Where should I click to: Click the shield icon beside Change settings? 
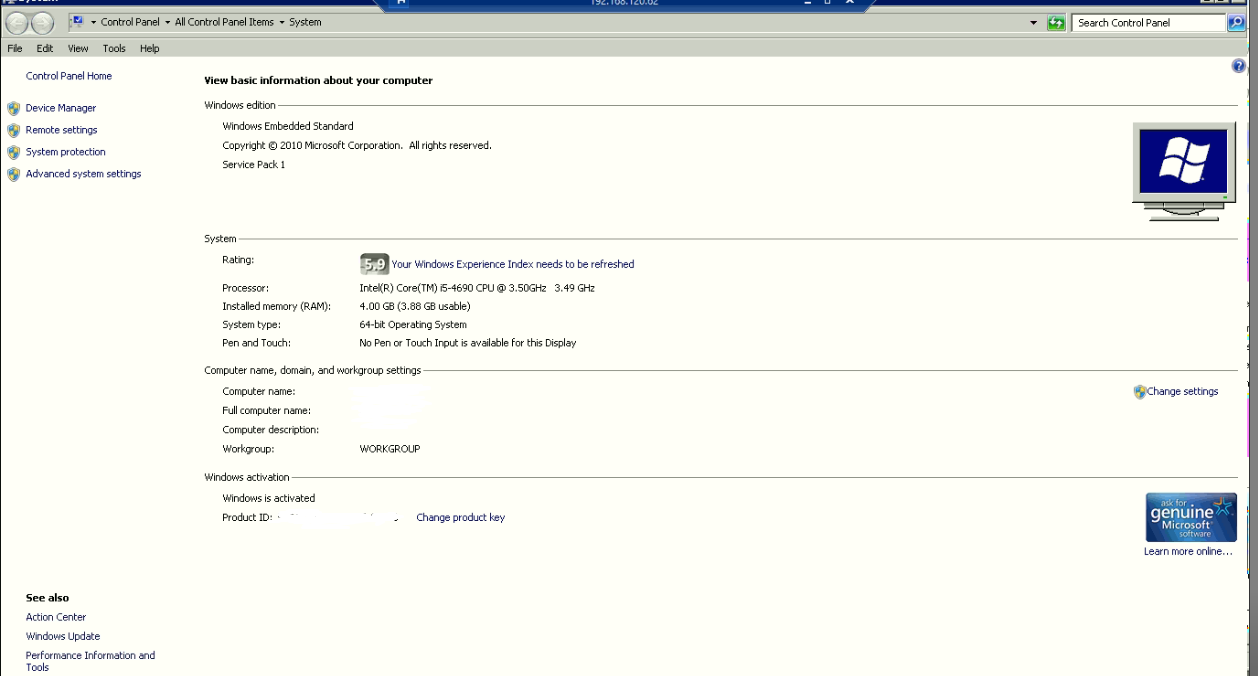[1139, 392]
